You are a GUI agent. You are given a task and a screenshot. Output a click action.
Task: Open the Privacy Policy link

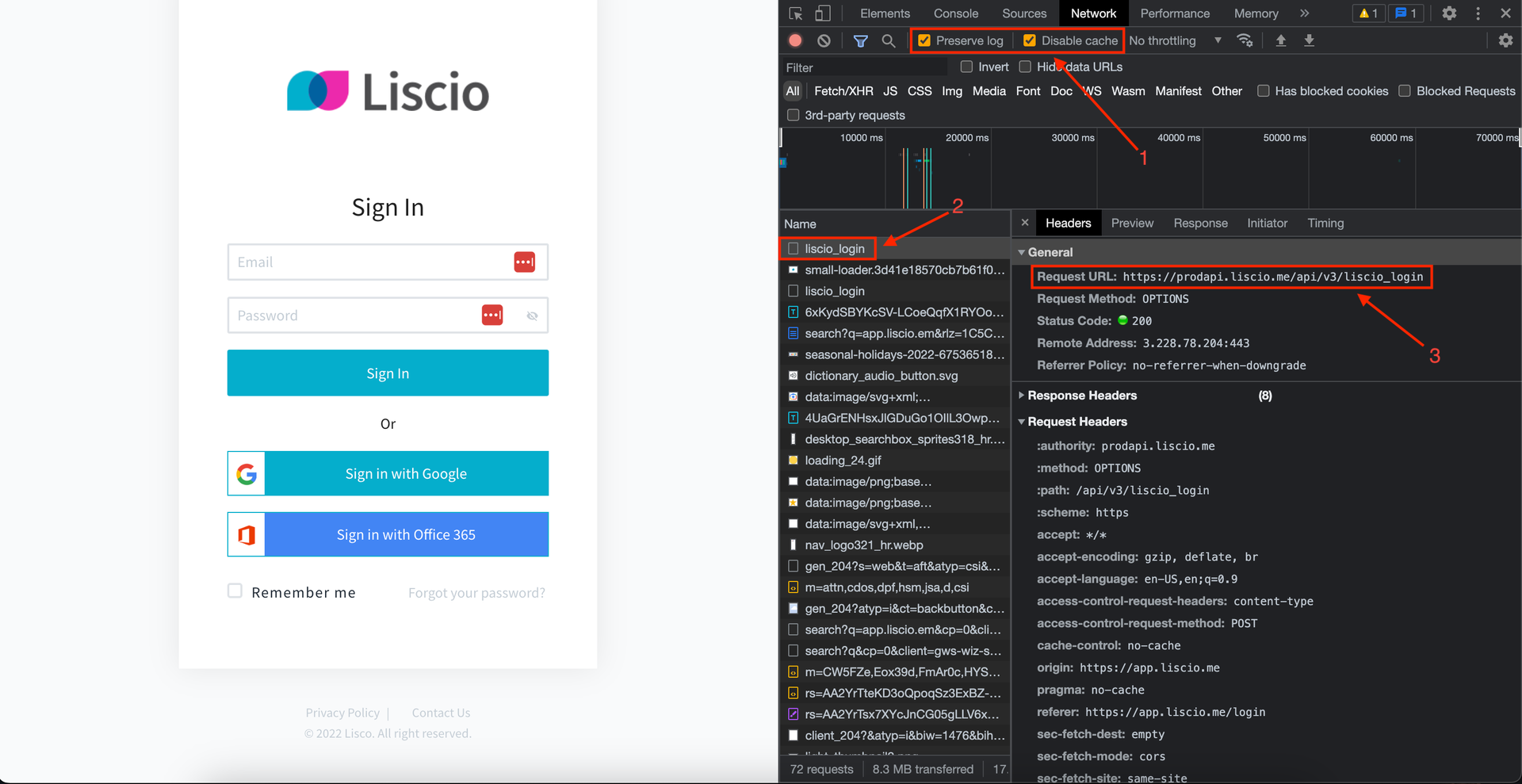coord(342,713)
